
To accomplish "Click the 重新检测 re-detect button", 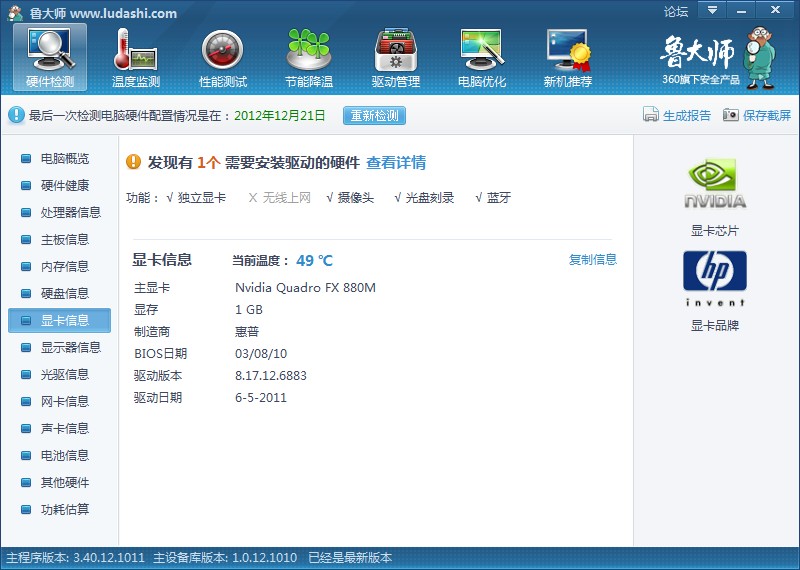I will [x=374, y=115].
